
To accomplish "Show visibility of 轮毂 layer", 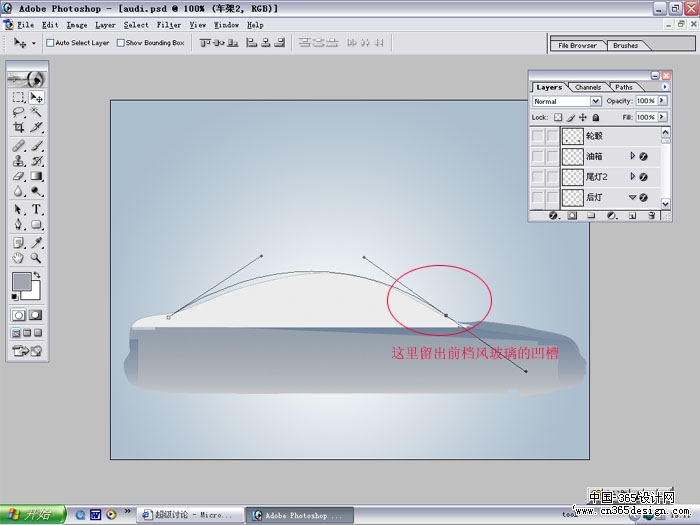I will (x=538, y=136).
